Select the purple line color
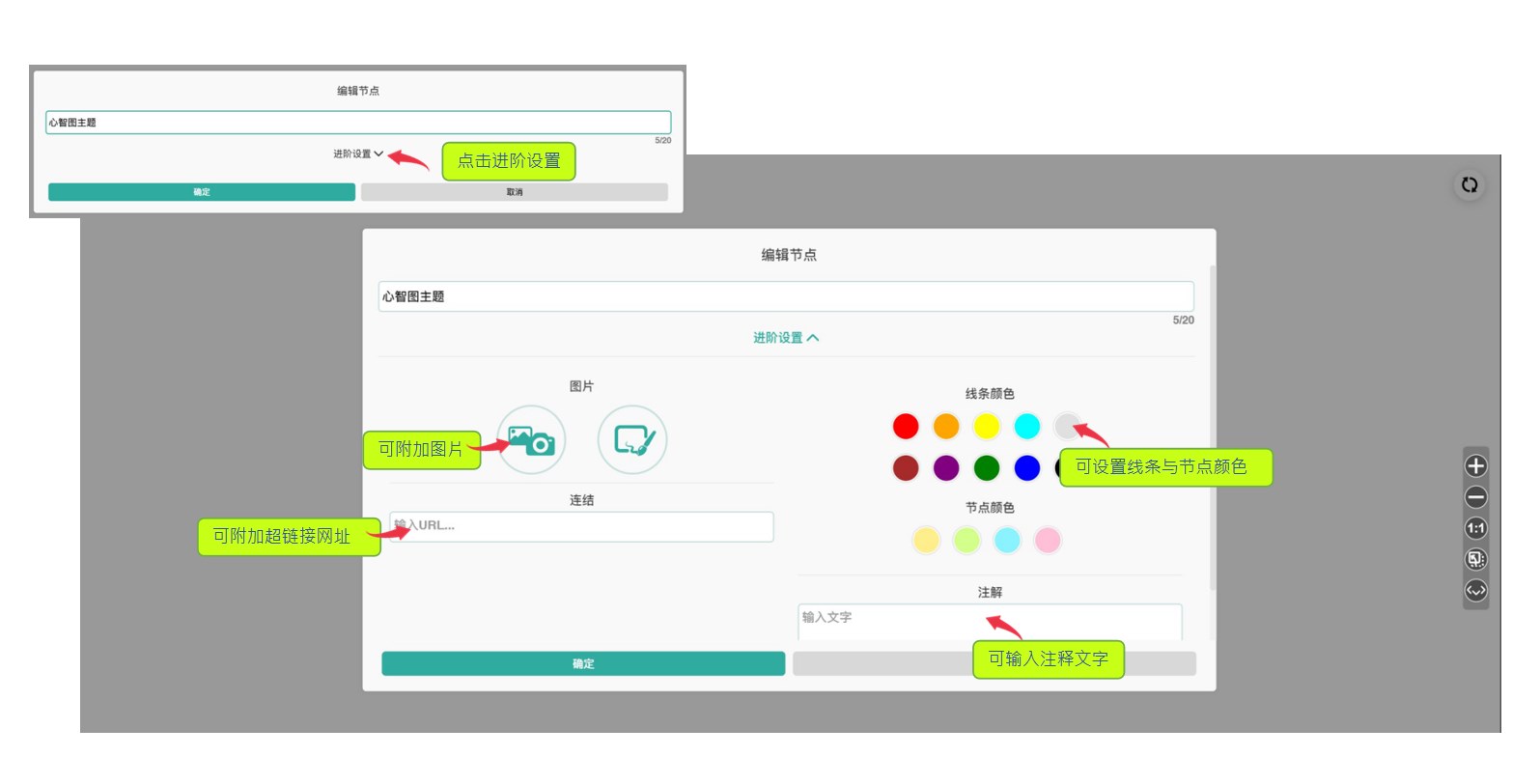Image resolution: width=1540 pixels, height=784 pixels. (x=946, y=468)
